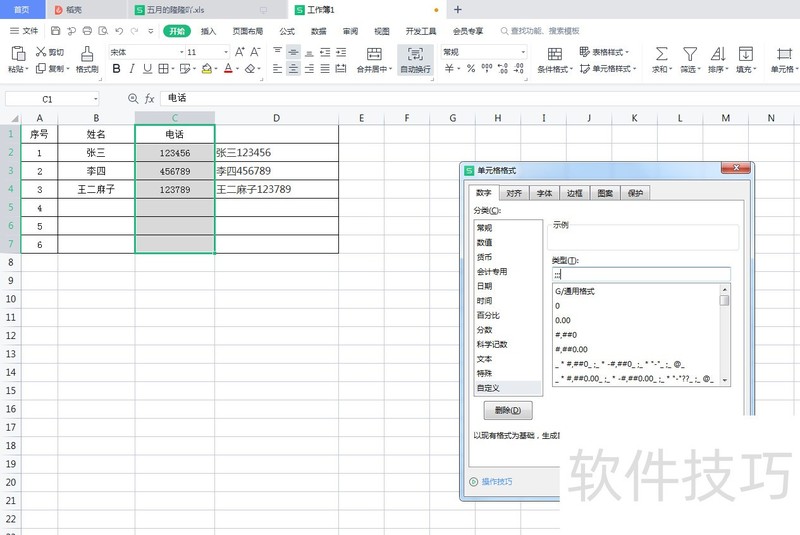This screenshot has height=535, width=800.
Task: Click the fx insert function icon
Action: coord(149,98)
